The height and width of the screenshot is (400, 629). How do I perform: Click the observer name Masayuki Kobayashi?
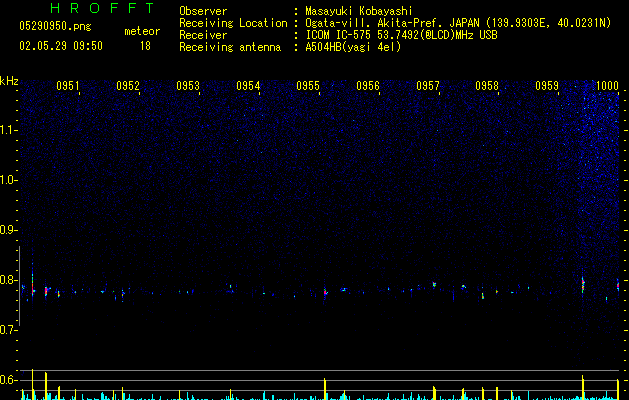[359, 11]
